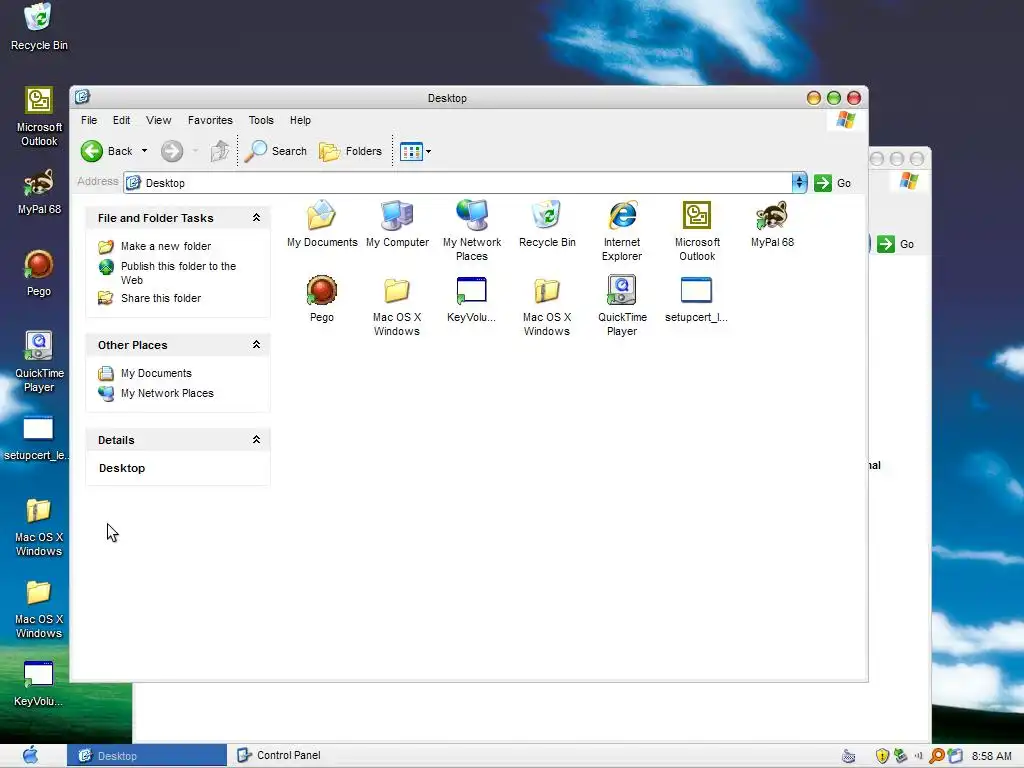Click Share this folder link
The image size is (1024, 768).
click(x=161, y=298)
